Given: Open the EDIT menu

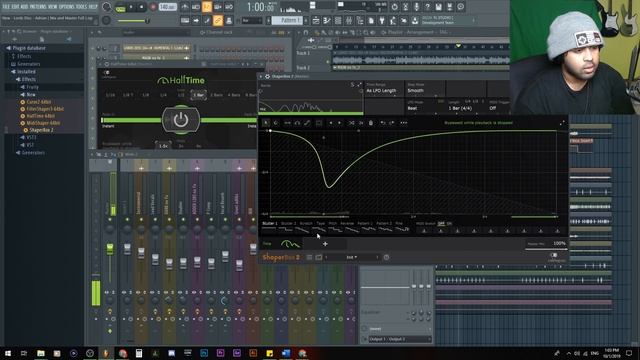Looking at the screenshot, I should coord(16,7).
